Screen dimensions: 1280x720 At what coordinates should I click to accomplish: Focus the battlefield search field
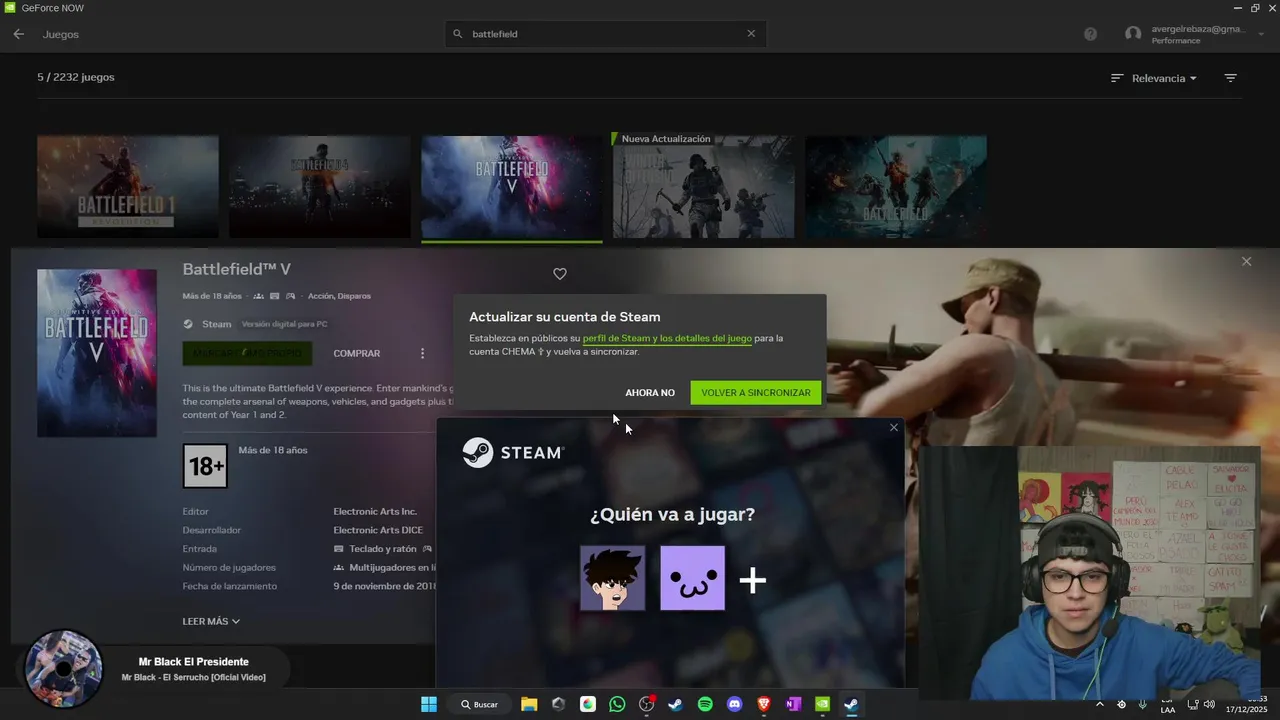click(x=606, y=33)
